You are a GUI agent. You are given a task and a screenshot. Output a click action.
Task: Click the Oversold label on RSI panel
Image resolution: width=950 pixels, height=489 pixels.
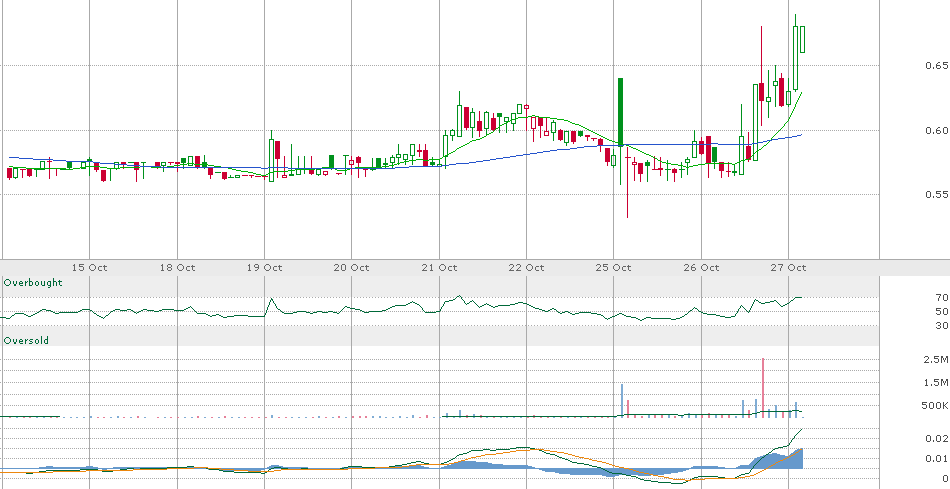(26, 341)
